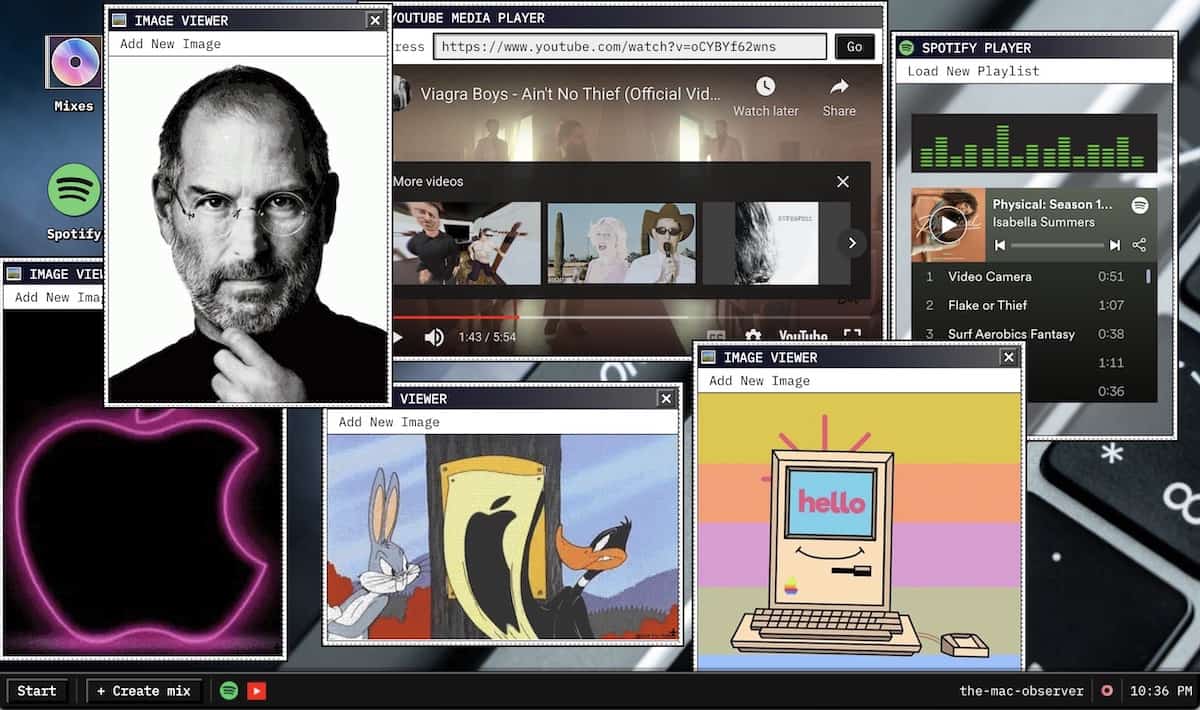Viewport: 1200px width, 710px height.
Task: Click the Steve Jobs portrait image
Action: (247, 229)
